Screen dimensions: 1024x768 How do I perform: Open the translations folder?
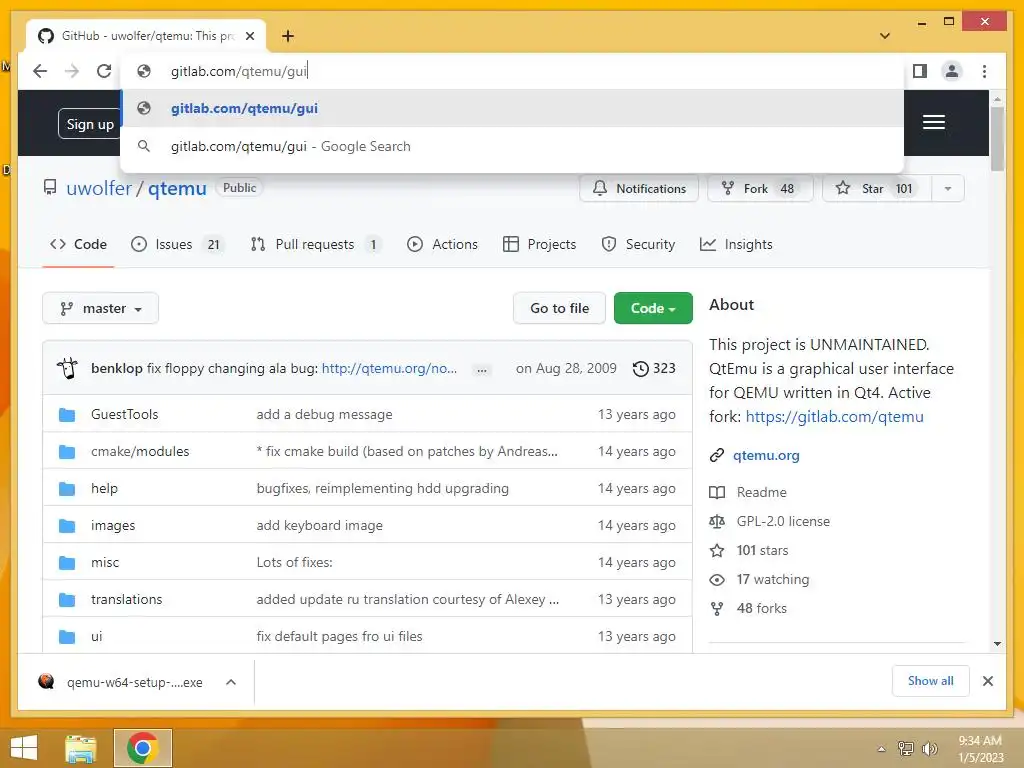click(126, 600)
